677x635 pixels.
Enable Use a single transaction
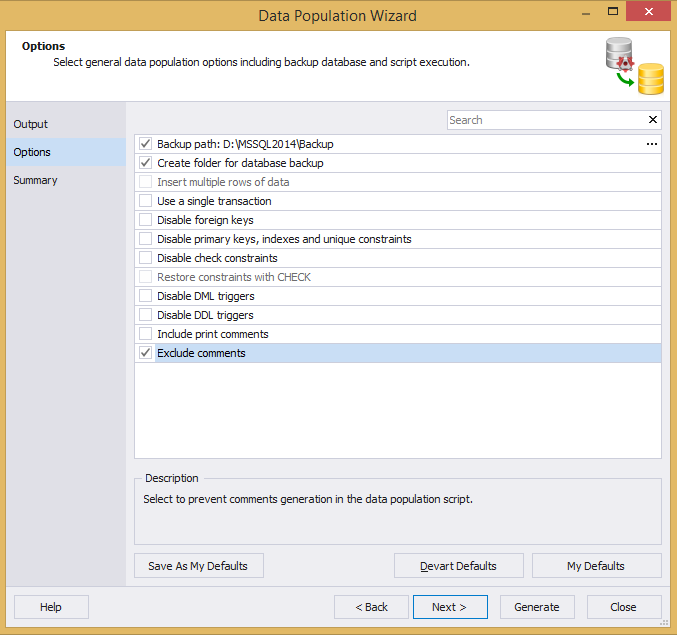(146, 201)
